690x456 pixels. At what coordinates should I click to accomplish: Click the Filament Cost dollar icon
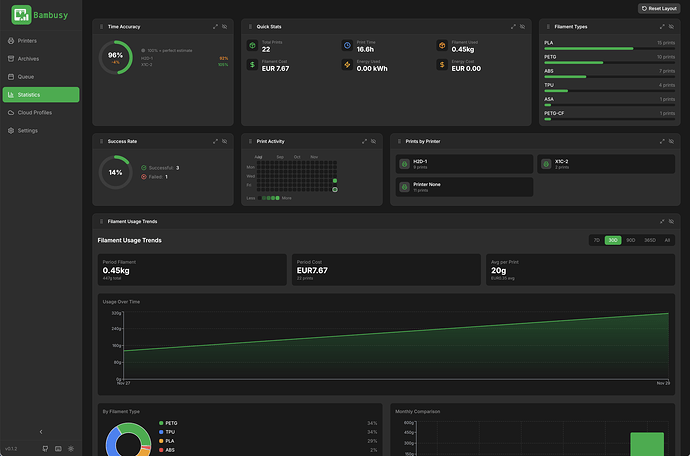click(x=252, y=65)
